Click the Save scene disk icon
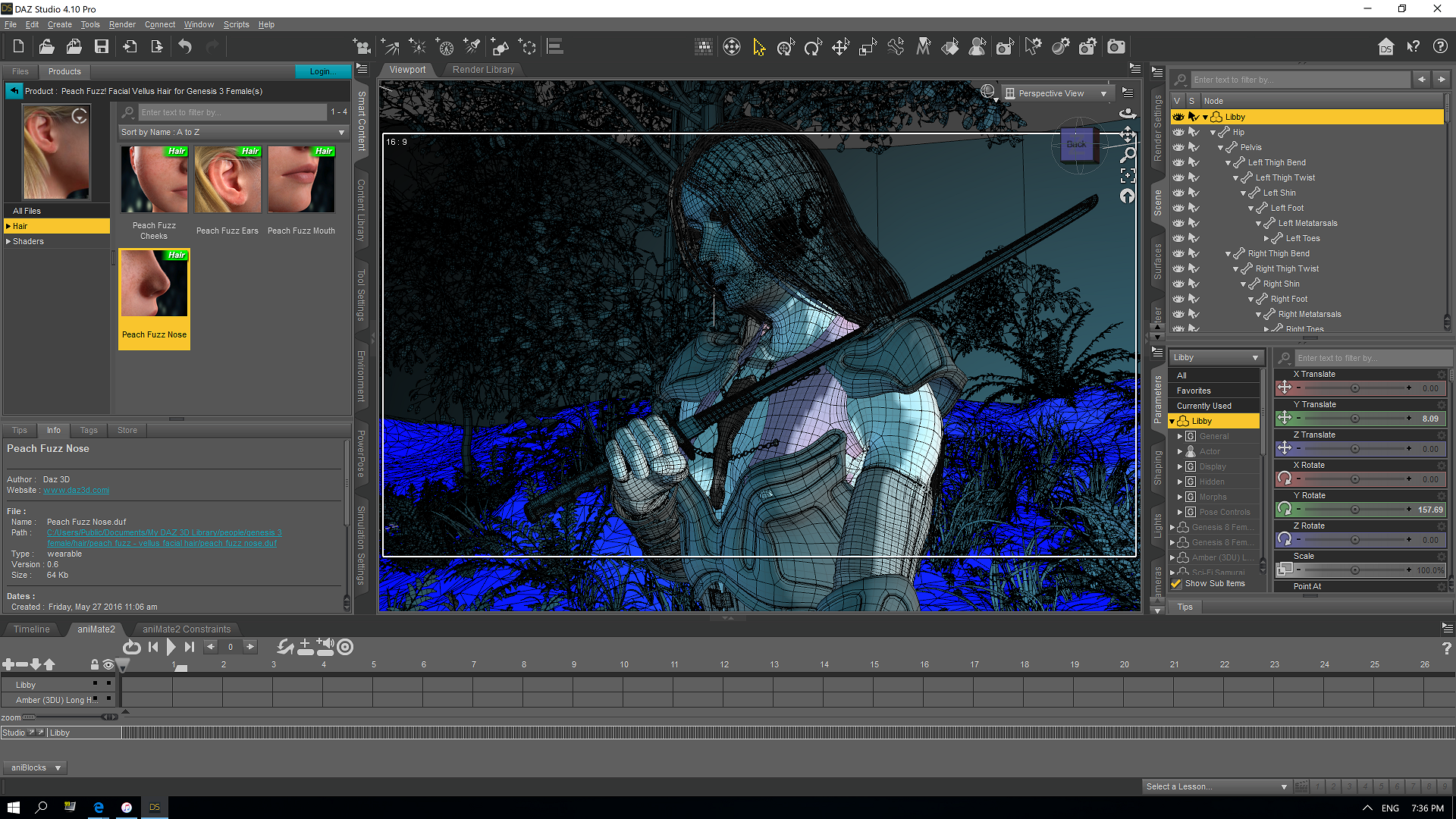The image size is (1456, 819). [x=101, y=47]
